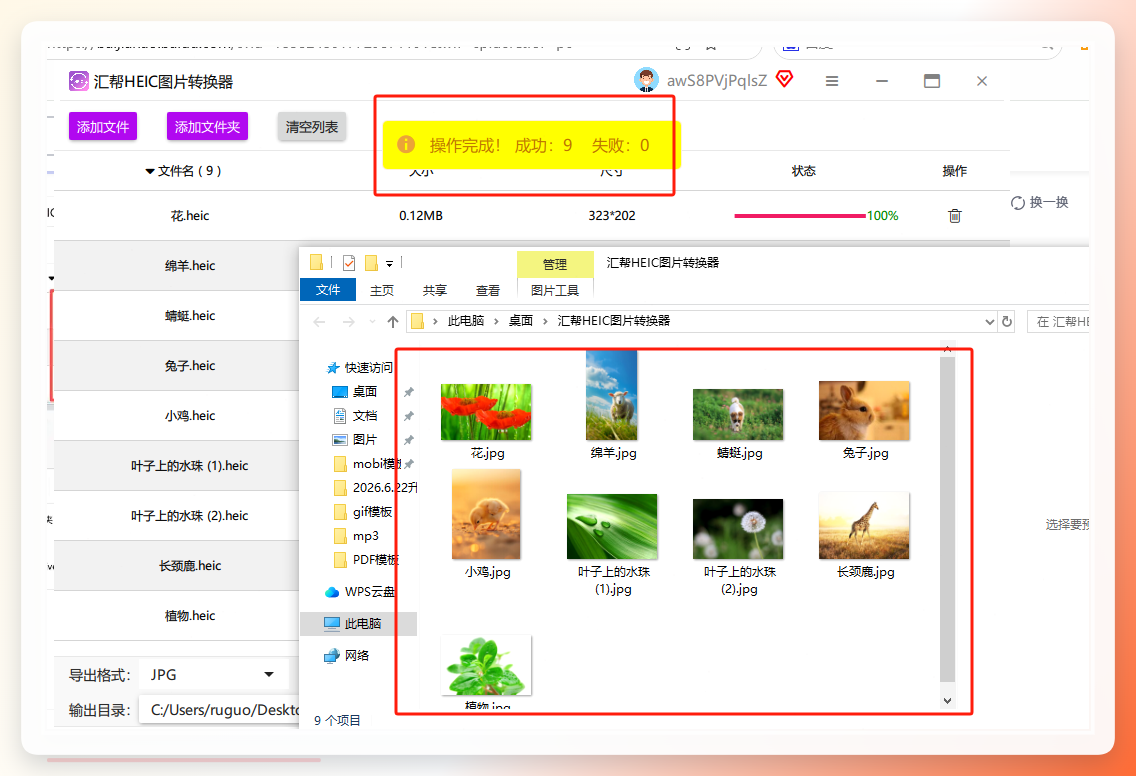The image size is (1136, 776).
Task: Click the 输出目录 path field
Action: coord(221,710)
